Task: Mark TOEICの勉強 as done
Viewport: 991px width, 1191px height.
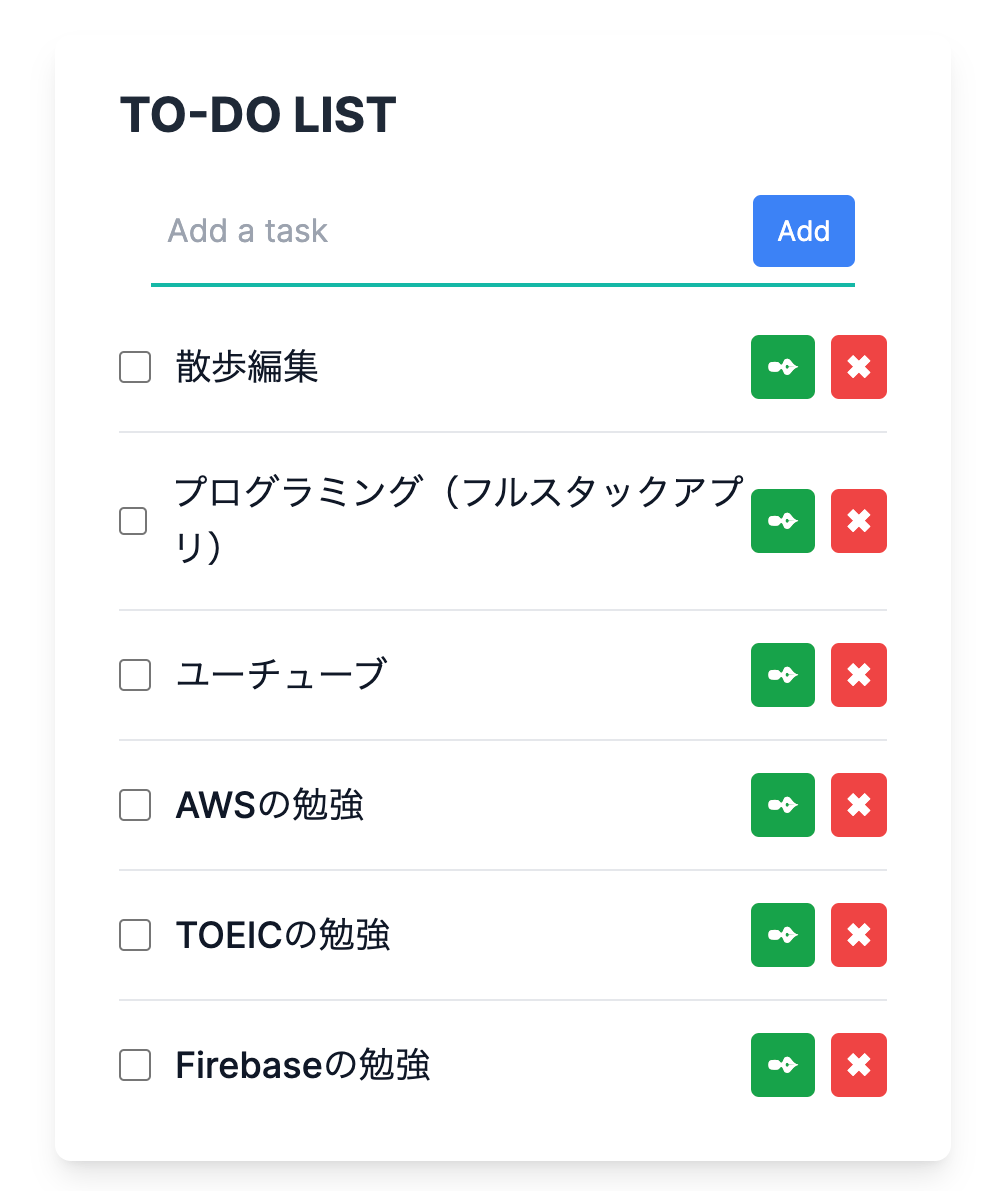Action: tap(135, 935)
